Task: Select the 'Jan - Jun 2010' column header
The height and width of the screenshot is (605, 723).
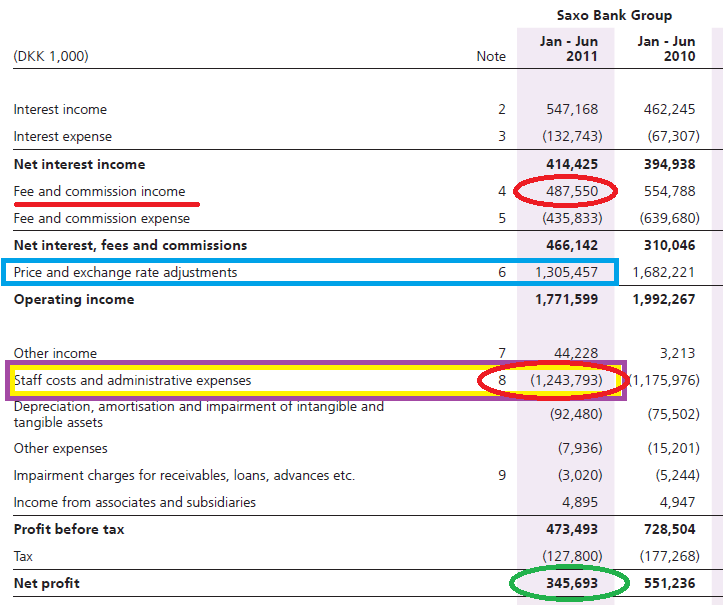Action: point(666,49)
